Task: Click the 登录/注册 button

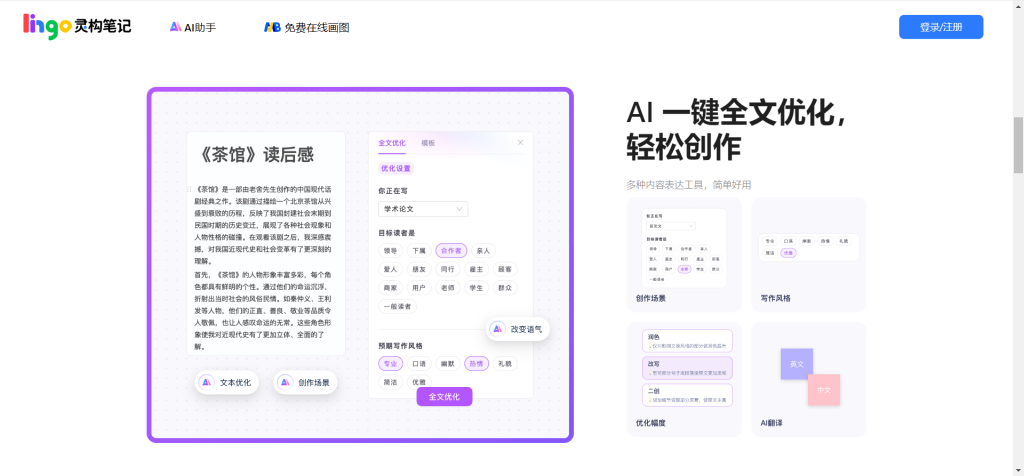Action: click(x=940, y=27)
